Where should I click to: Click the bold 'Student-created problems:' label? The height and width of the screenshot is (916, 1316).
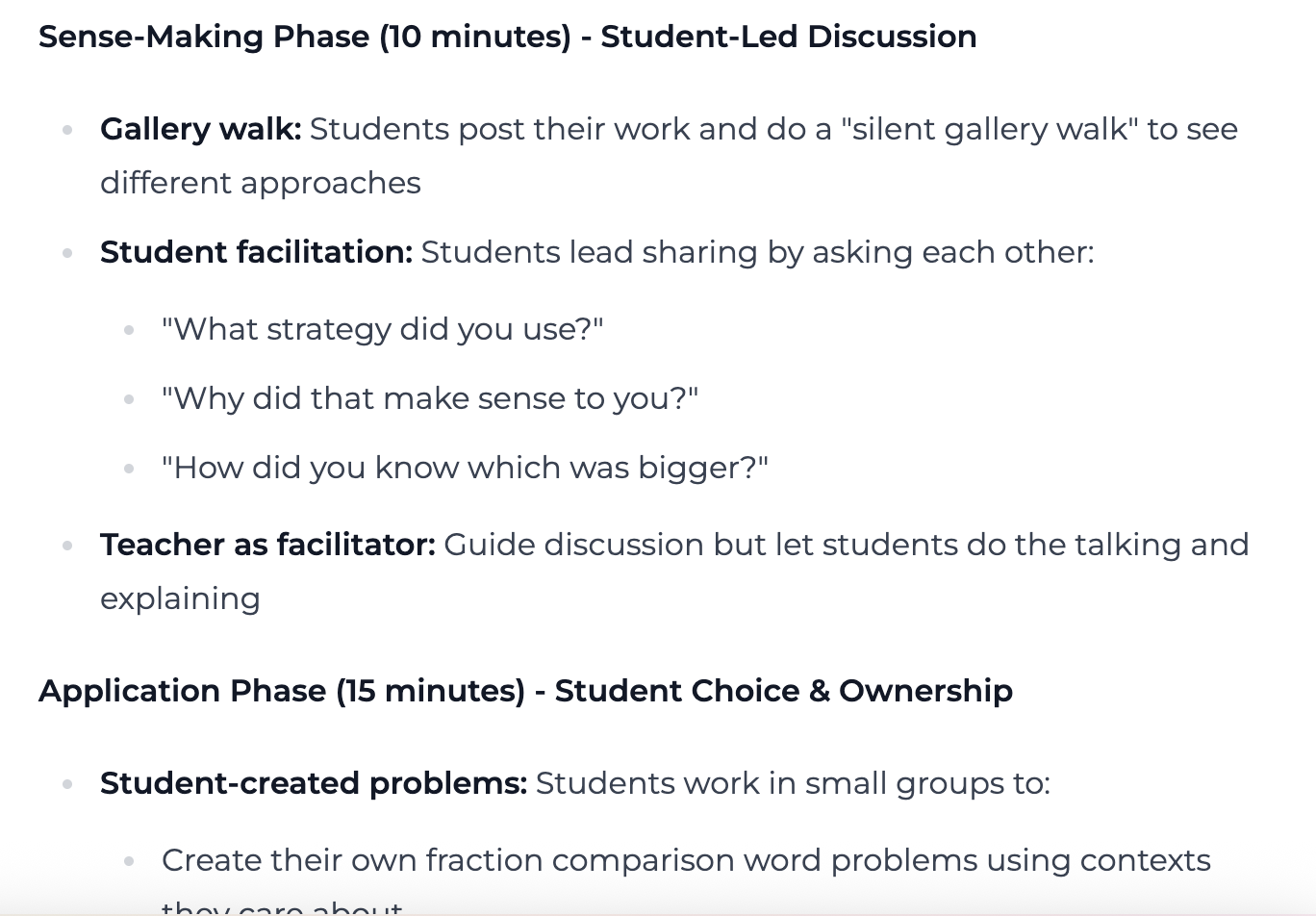(x=314, y=783)
